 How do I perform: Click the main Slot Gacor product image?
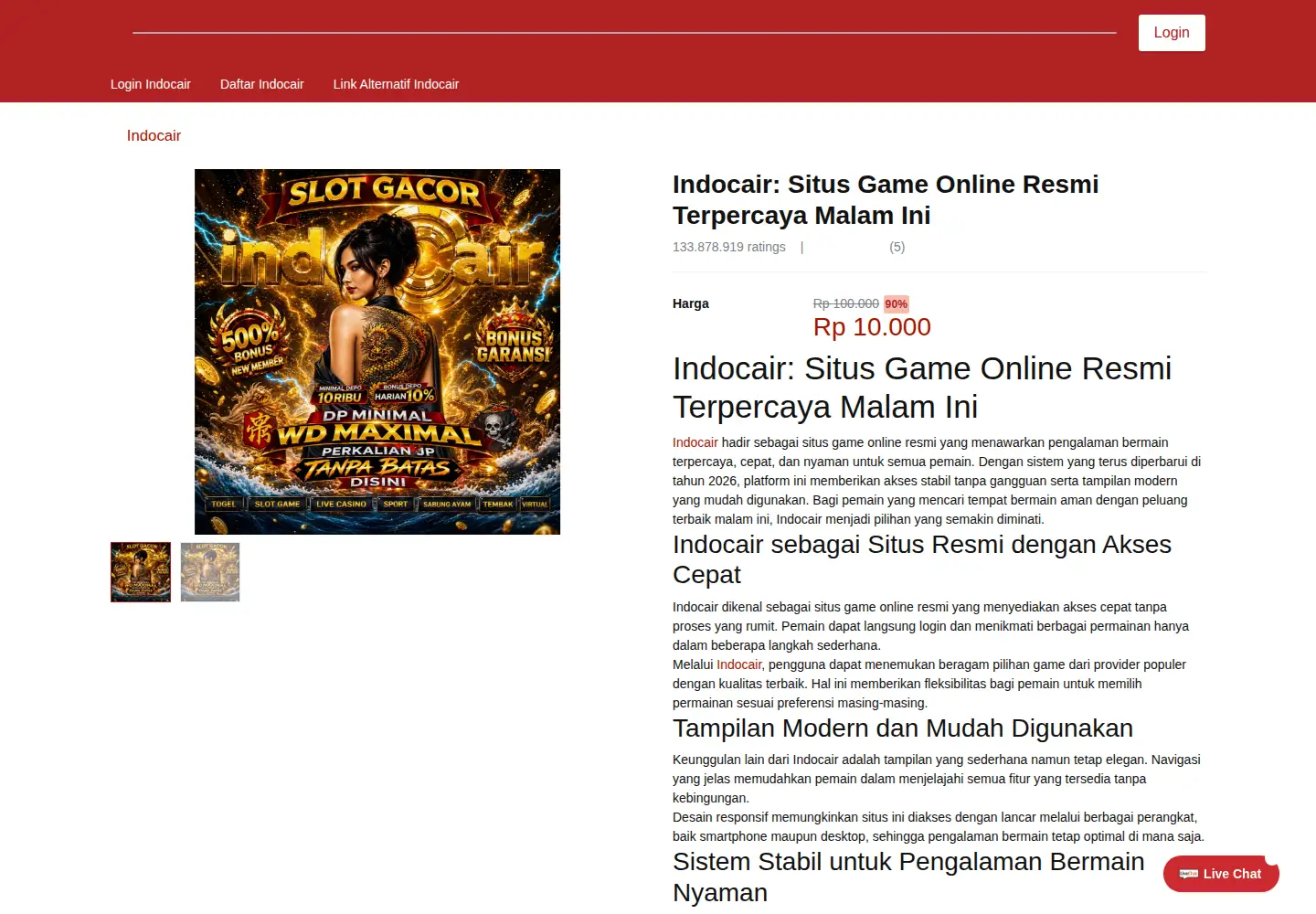pyautogui.click(x=377, y=352)
